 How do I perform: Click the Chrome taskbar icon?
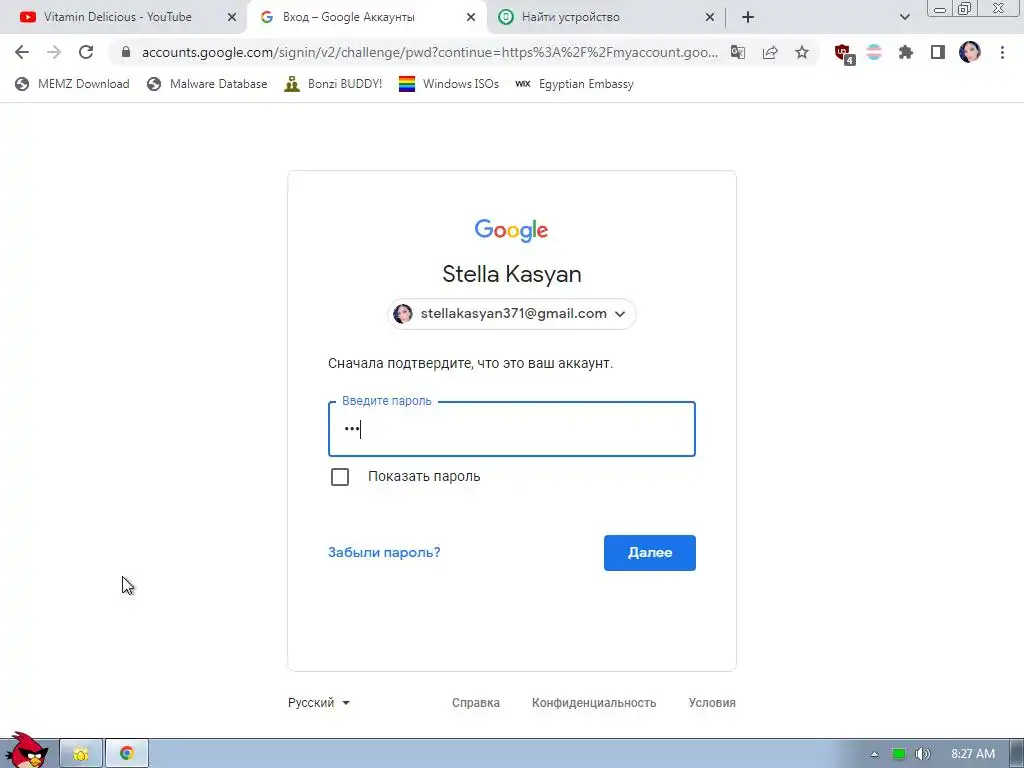pos(127,754)
